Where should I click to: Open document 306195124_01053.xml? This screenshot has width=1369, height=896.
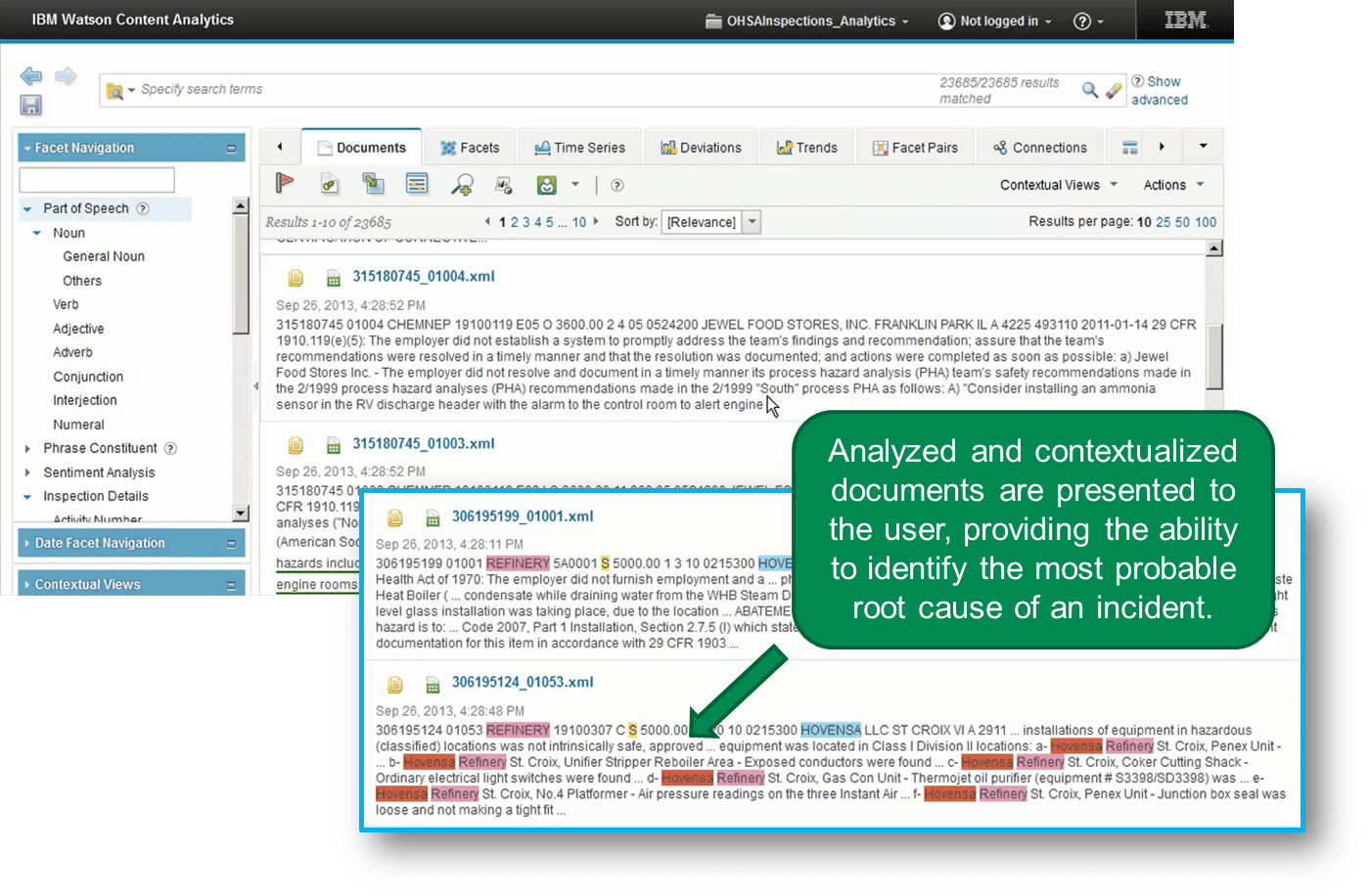(523, 683)
